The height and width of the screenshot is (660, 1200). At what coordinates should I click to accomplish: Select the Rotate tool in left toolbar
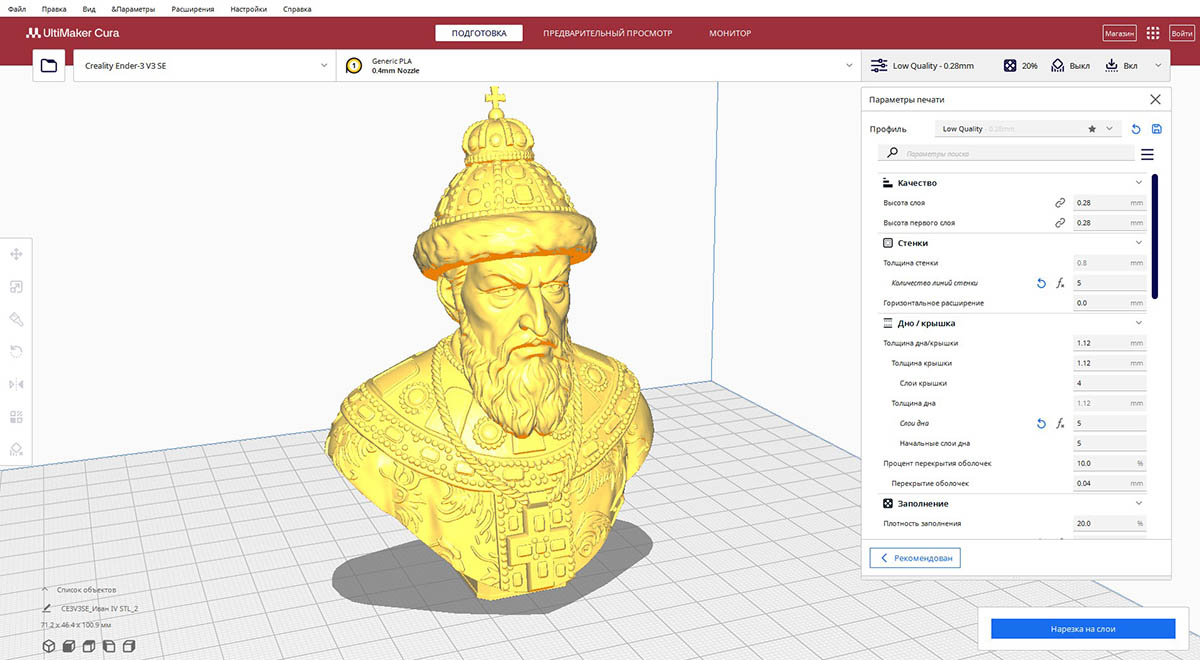(x=16, y=352)
